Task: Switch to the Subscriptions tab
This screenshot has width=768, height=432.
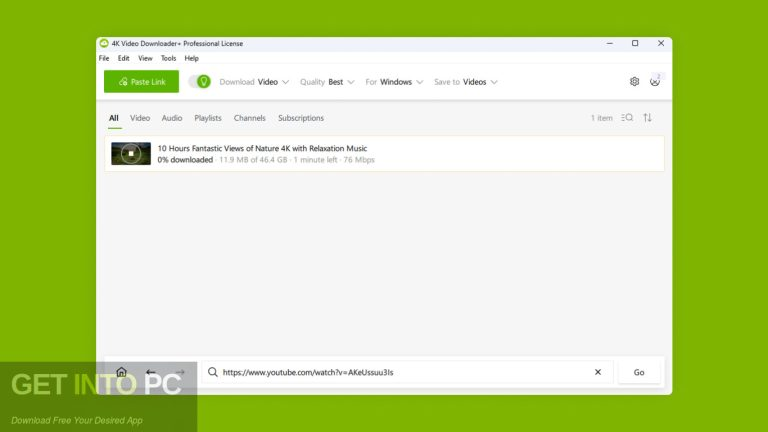Action: [x=301, y=118]
